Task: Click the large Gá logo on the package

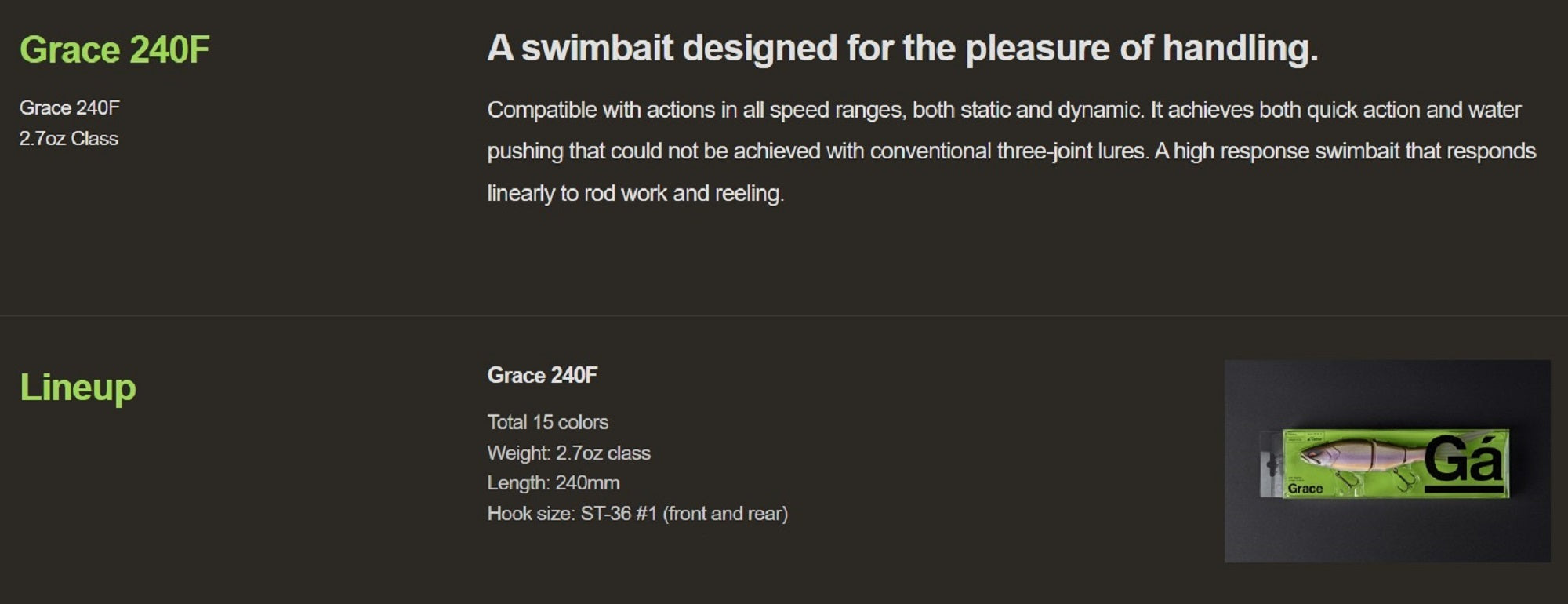Action: [1462, 461]
